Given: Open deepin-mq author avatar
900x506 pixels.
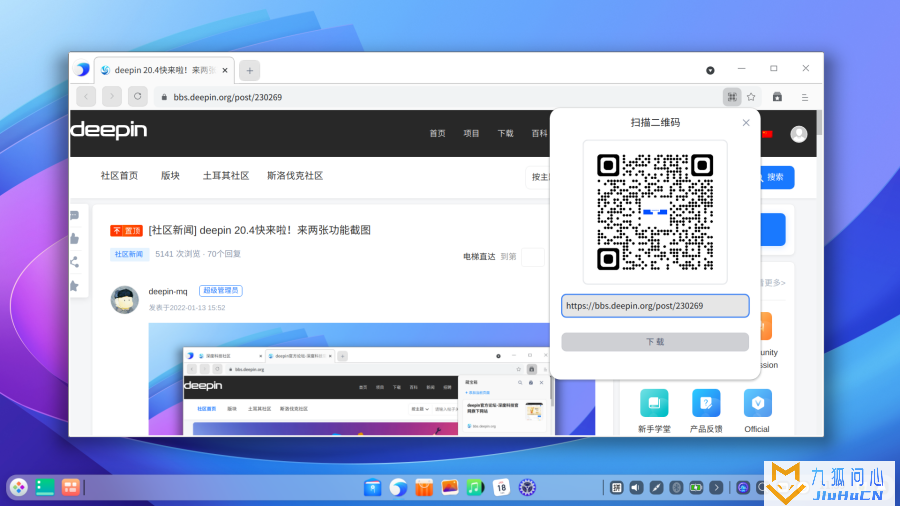Looking at the screenshot, I should (x=125, y=299).
